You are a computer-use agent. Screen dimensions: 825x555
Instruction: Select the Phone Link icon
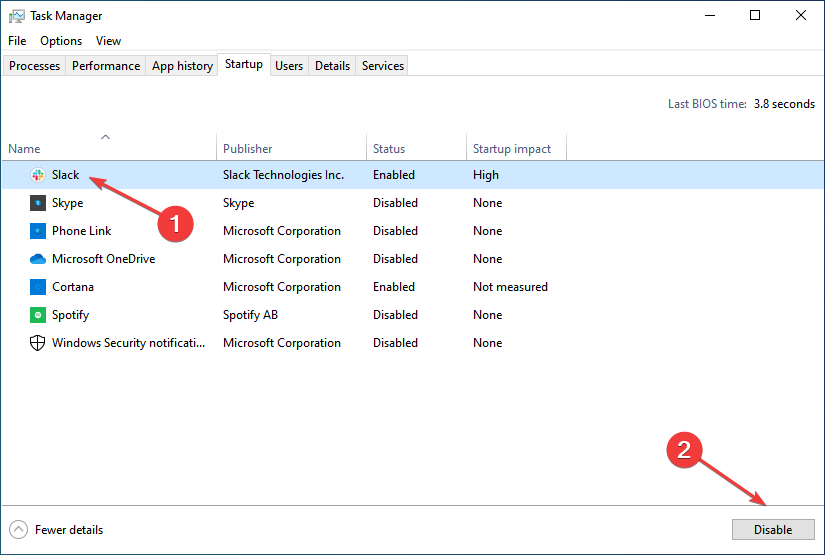tap(37, 231)
